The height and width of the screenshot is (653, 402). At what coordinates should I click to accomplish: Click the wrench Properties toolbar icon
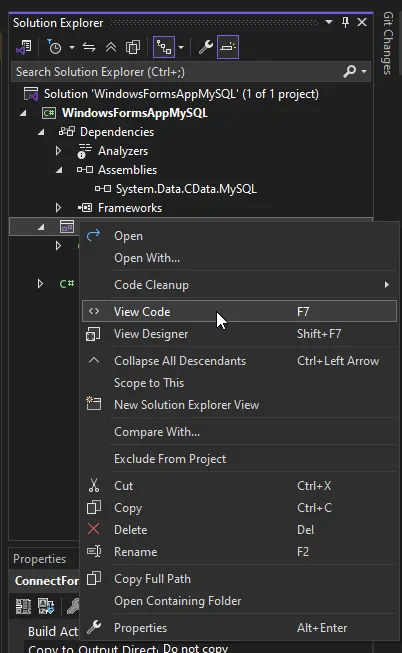[x=205, y=47]
